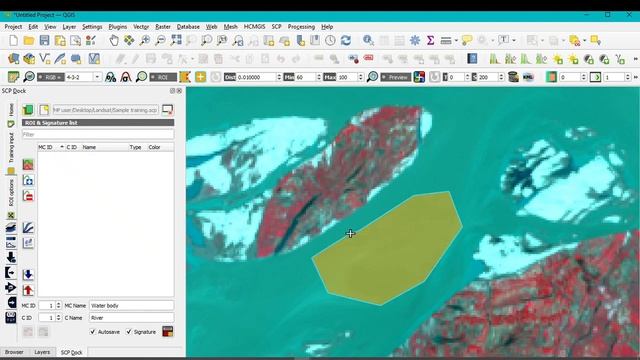Create a new project with the blank page icon
The height and width of the screenshot is (360, 640).
pos(13,40)
